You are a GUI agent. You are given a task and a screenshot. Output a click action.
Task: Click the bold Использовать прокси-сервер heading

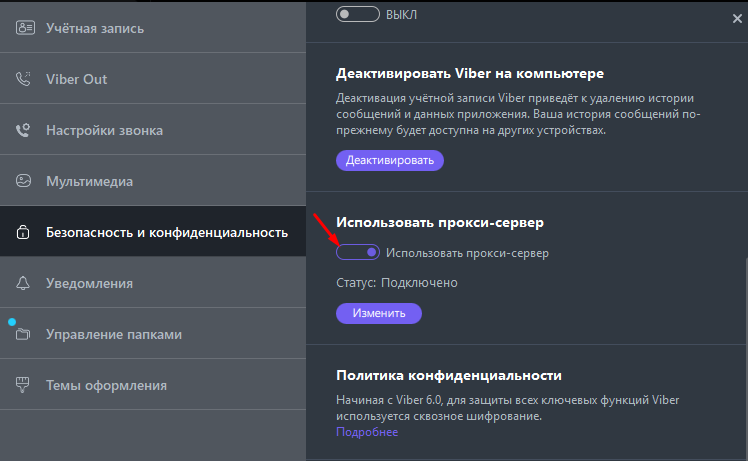440,222
